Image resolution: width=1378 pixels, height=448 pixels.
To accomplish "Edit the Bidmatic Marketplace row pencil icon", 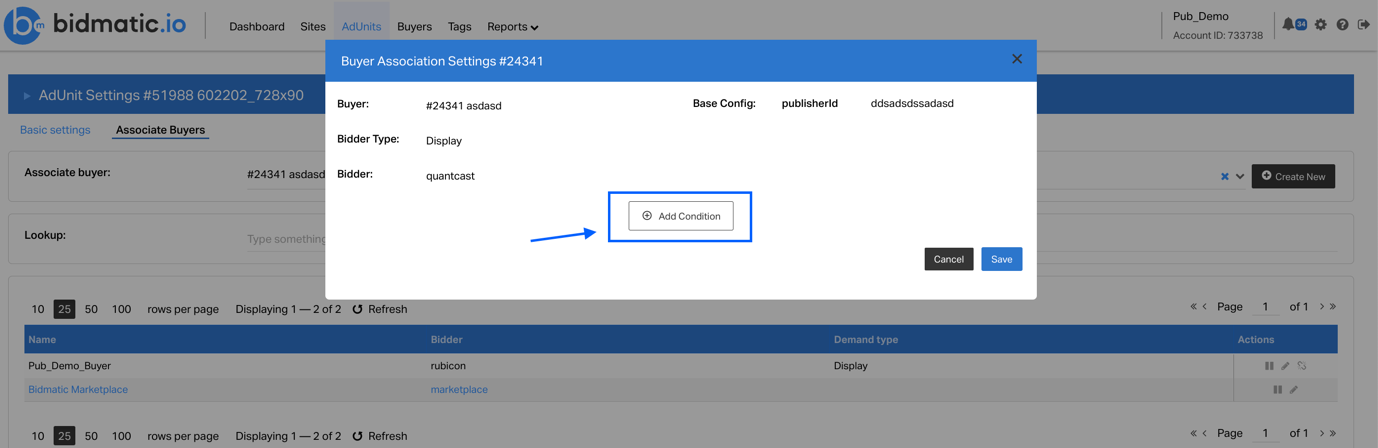I will [1294, 389].
